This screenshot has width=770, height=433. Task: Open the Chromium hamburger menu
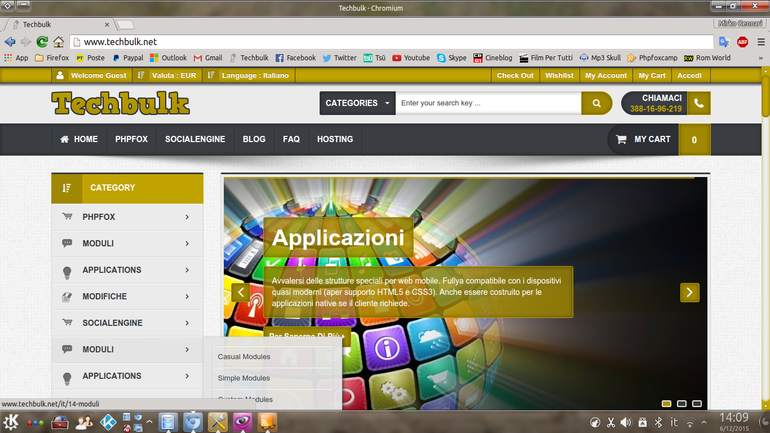761,42
